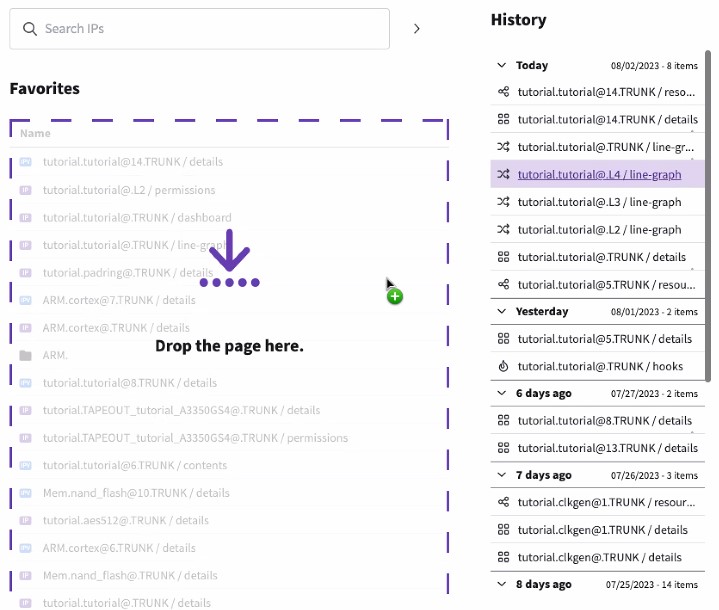Select ARM.cortex@7.TRUNK / details in Favorites
Image resolution: width=719 pixels, height=610 pixels.
[119, 300]
